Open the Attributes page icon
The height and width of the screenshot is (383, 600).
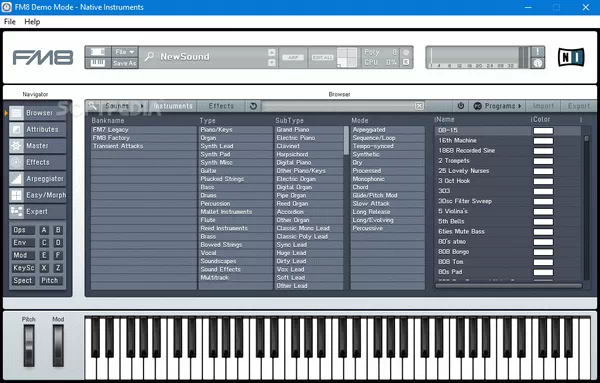click(16, 129)
